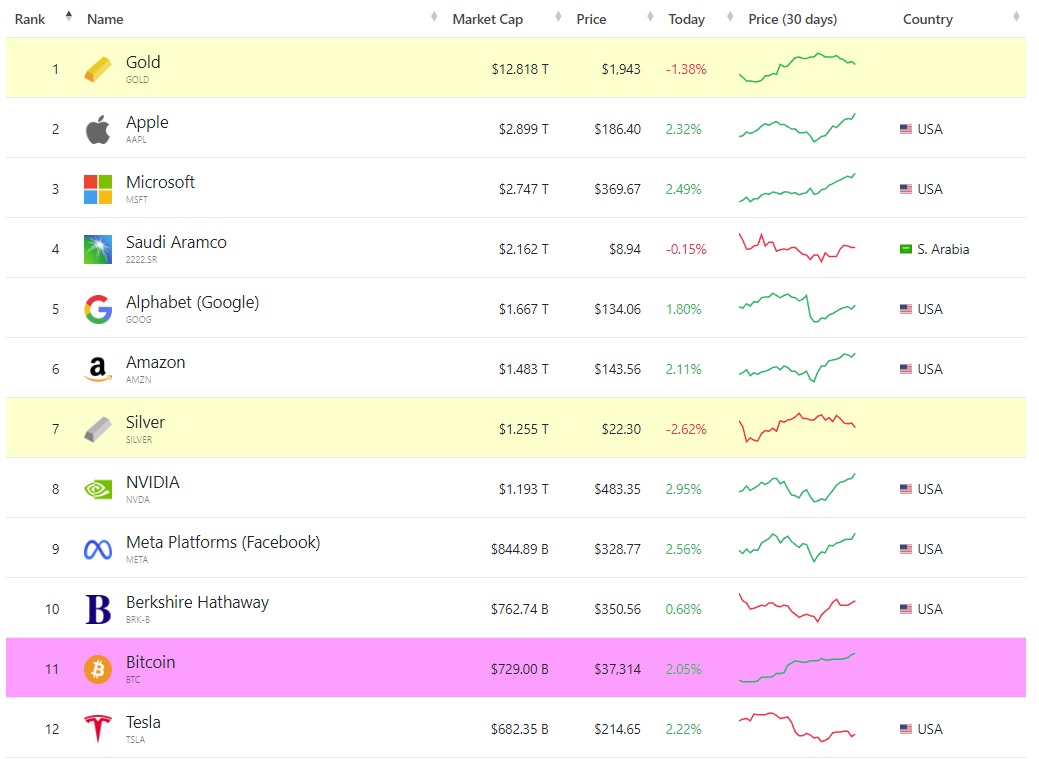
Task: Open the Gold asset link
Action: pos(143,62)
